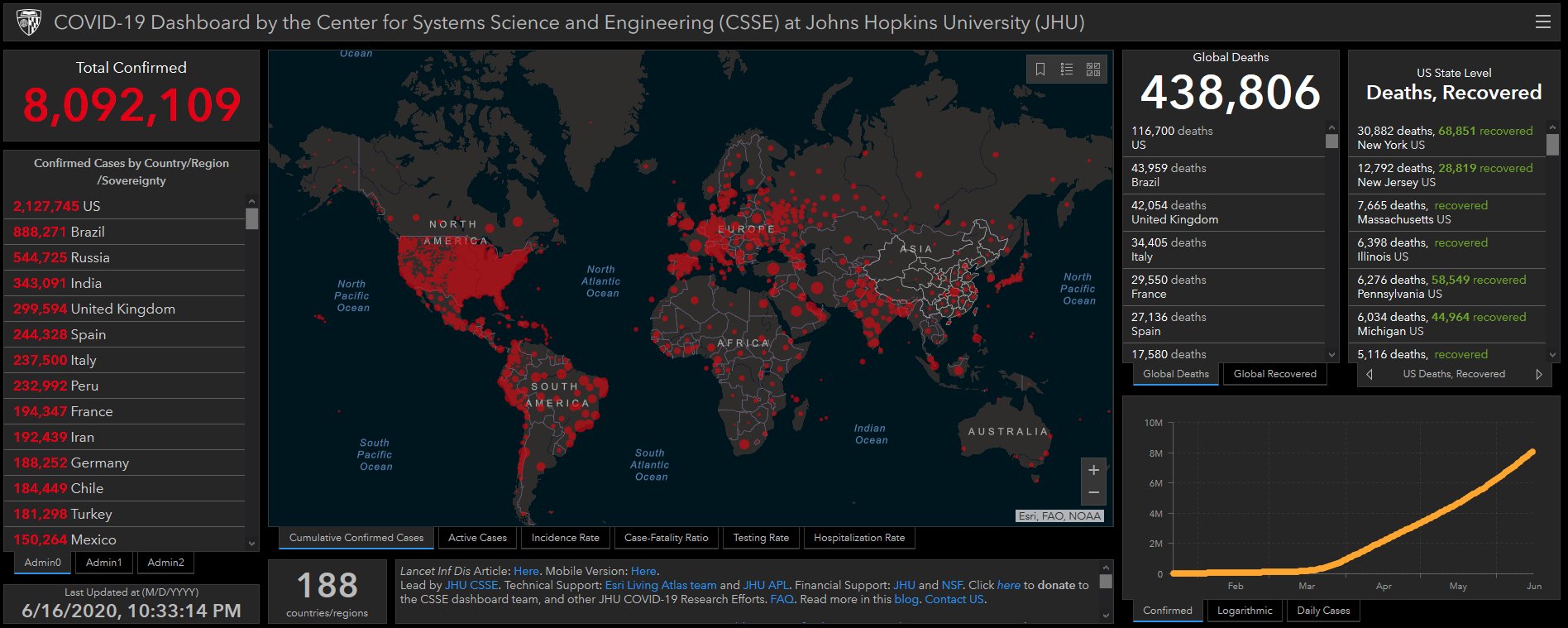1568x628 pixels.
Task: Switch to Global Recovered tab
Action: click(x=1275, y=374)
